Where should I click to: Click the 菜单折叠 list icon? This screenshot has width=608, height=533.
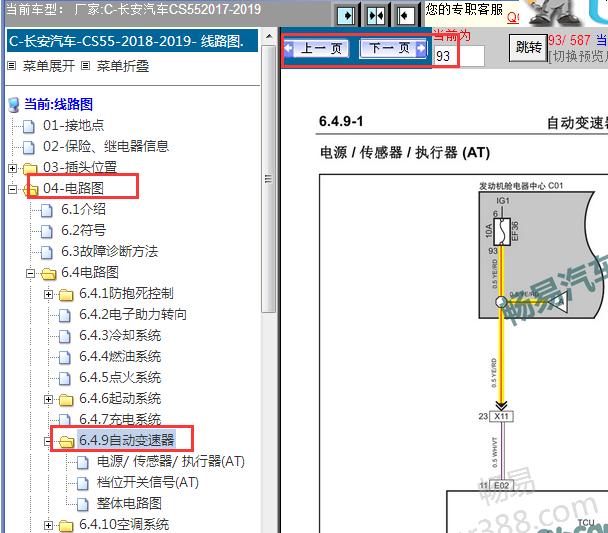coord(86,66)
